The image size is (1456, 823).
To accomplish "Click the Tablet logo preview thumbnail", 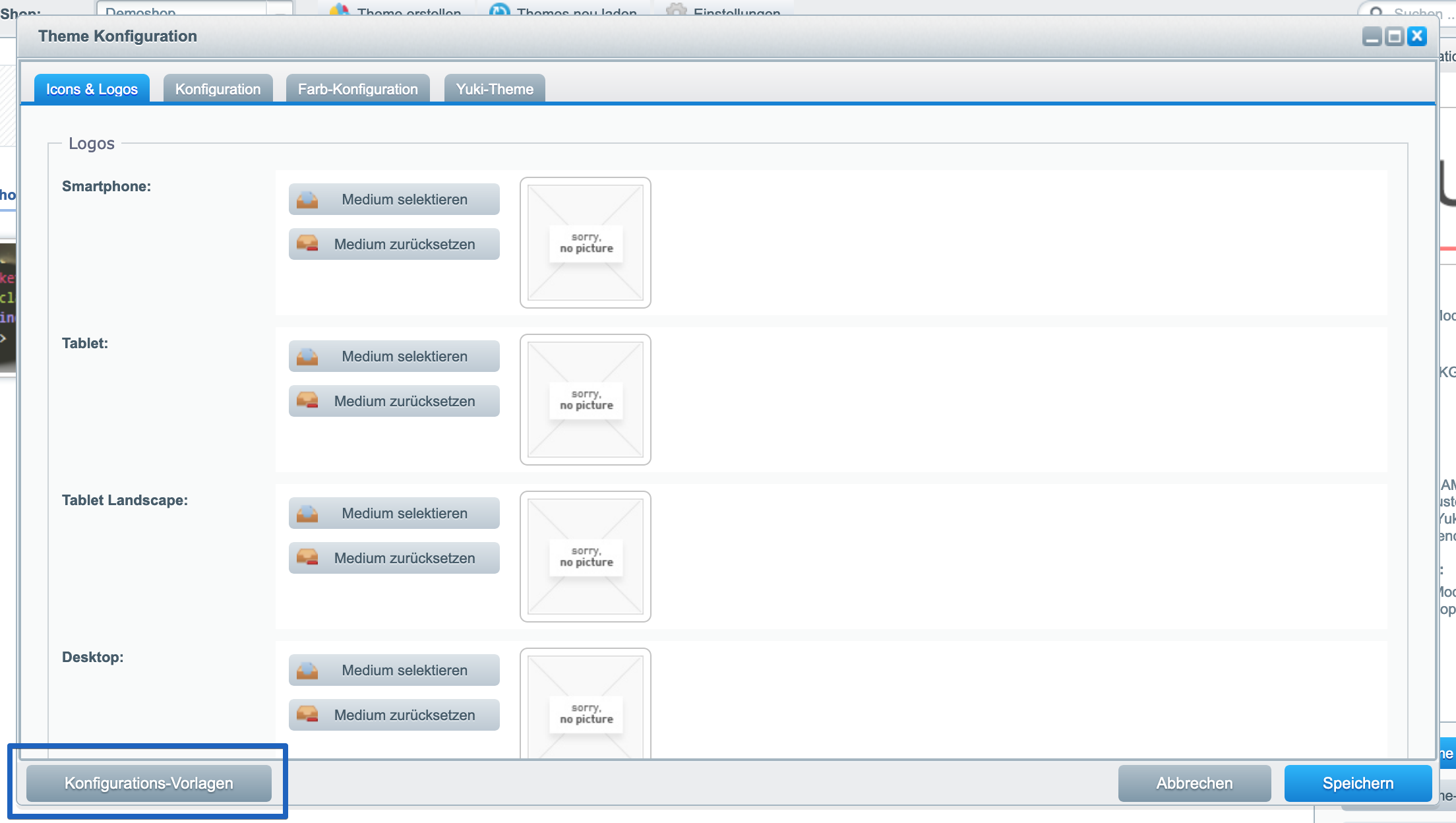I will click(585, 400).
